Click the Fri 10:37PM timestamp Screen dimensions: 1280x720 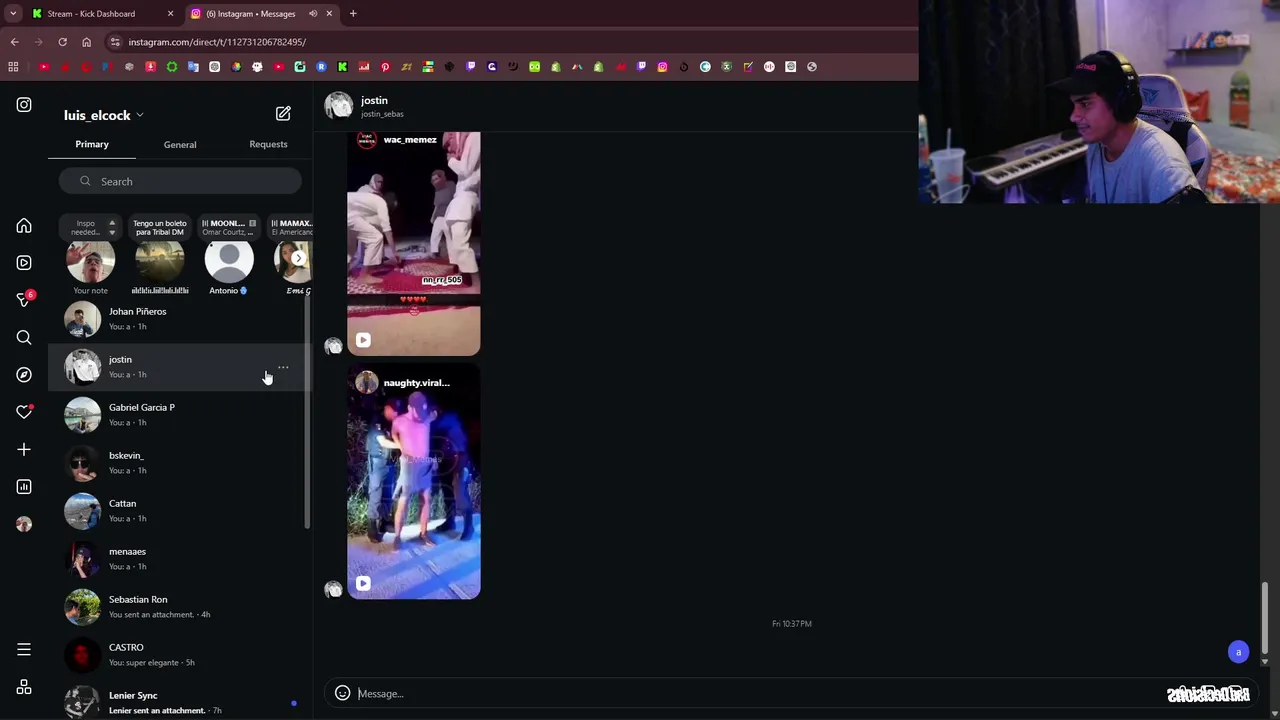(792, 624)
